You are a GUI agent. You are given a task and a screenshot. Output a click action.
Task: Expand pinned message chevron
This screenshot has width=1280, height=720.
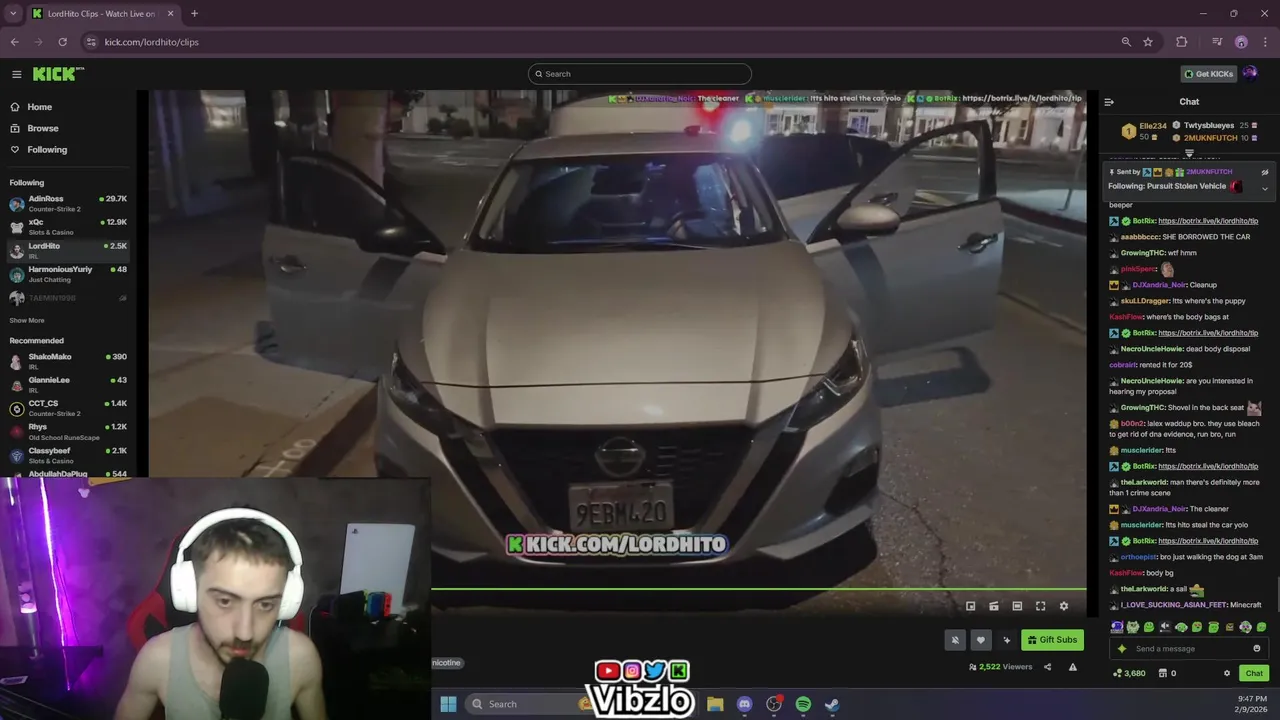[1264, 188]
